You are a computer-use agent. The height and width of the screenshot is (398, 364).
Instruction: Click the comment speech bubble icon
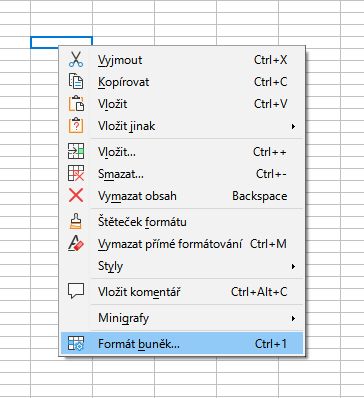pyautogui.click(x=76, y=291)
